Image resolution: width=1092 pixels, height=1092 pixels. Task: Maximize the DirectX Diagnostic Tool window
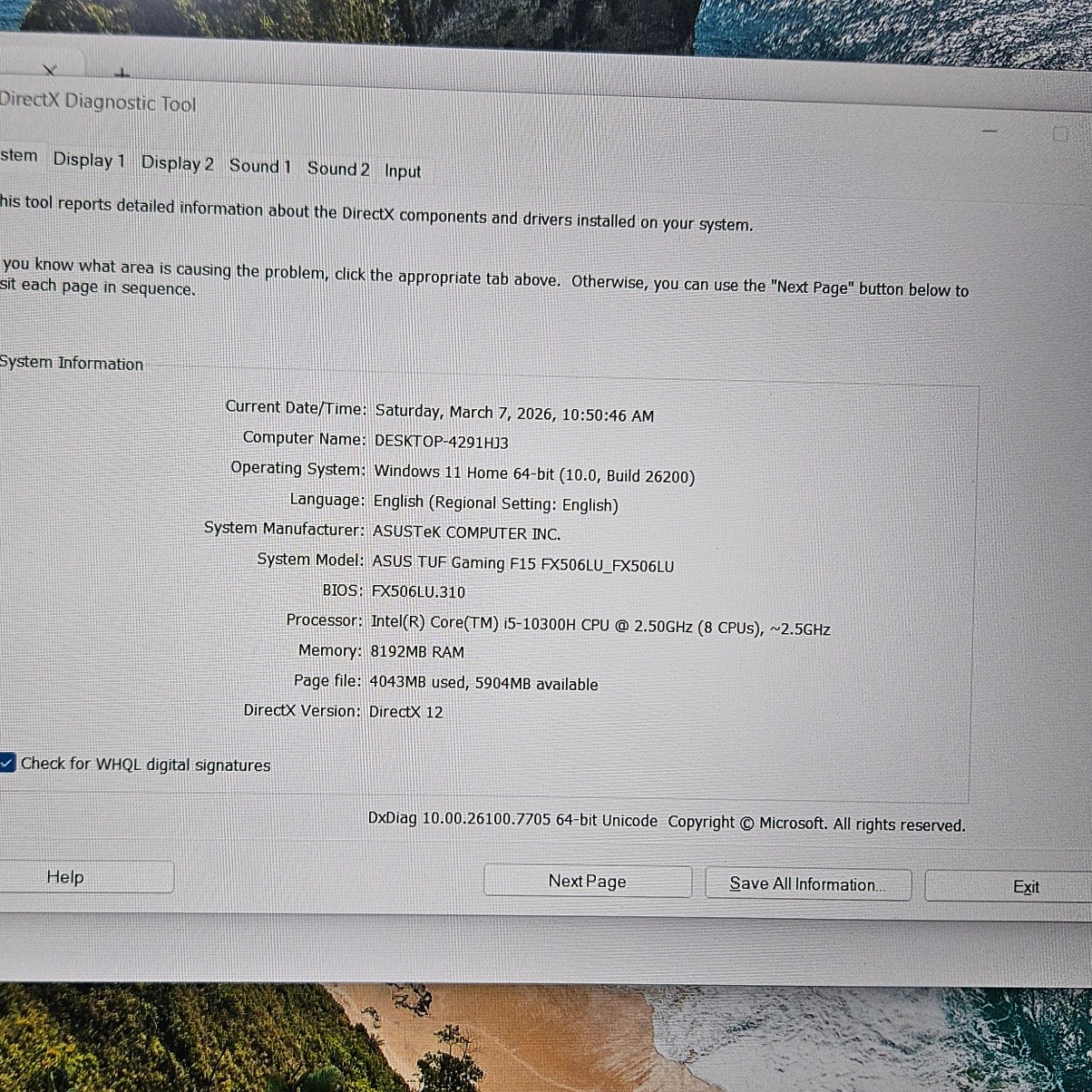click(1059, 134)
